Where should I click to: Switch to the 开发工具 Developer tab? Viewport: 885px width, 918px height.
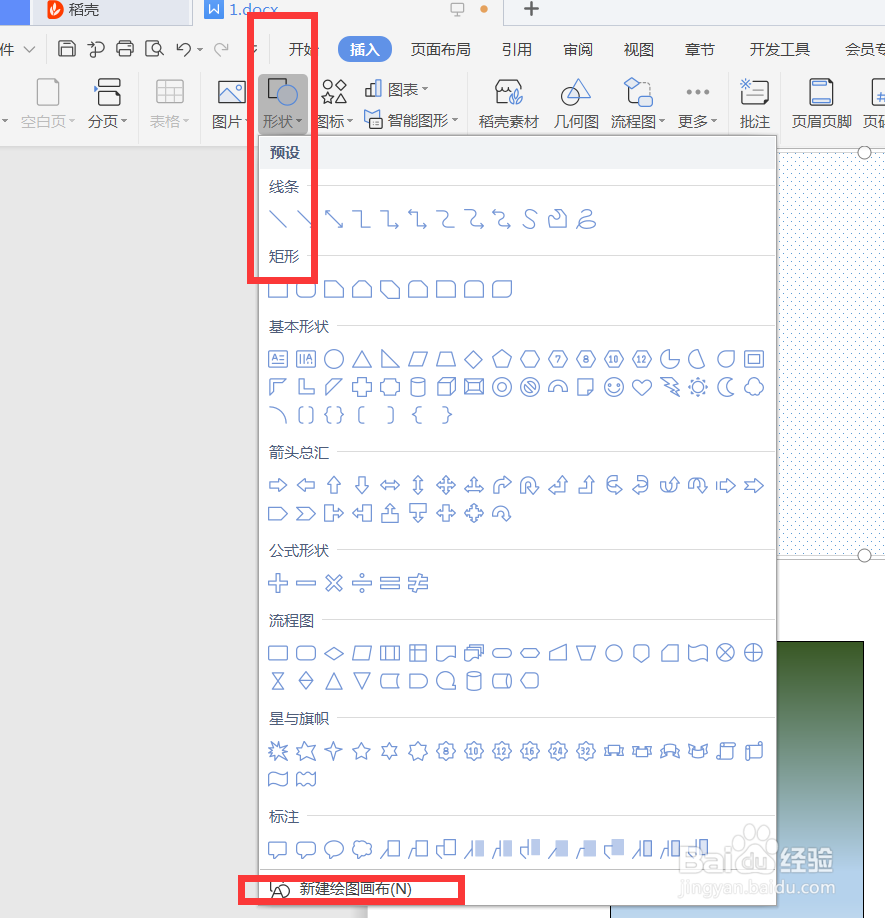pos(780,50)
